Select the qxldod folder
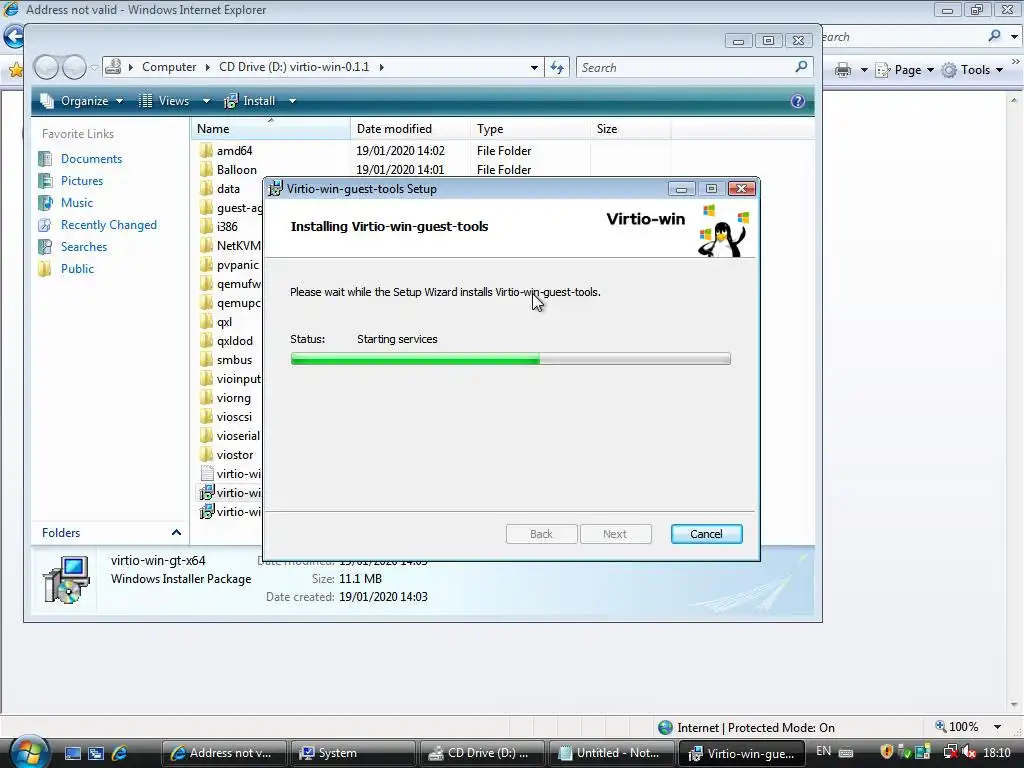 pyautogui.click(x=234, y=341)
